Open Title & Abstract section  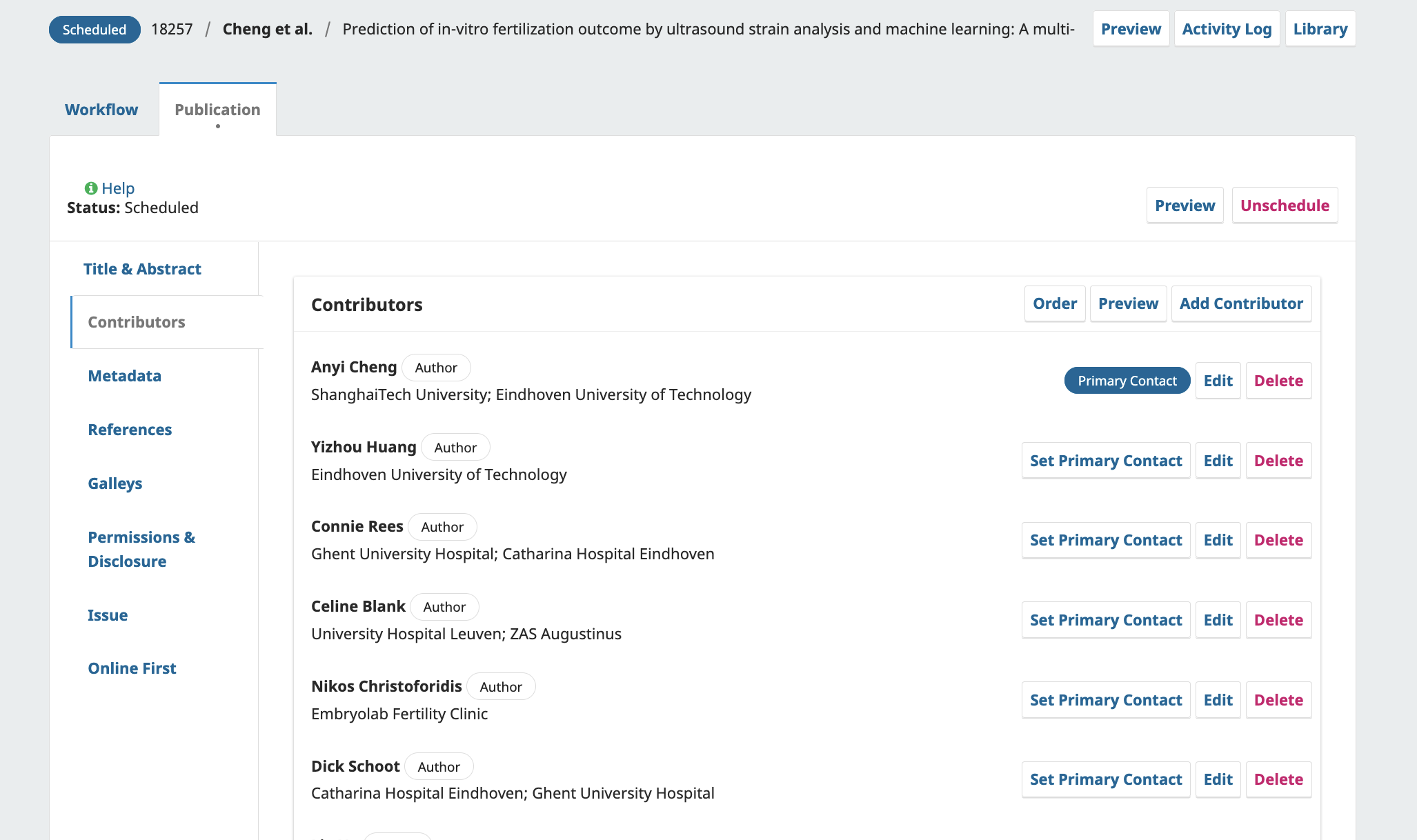142,269
